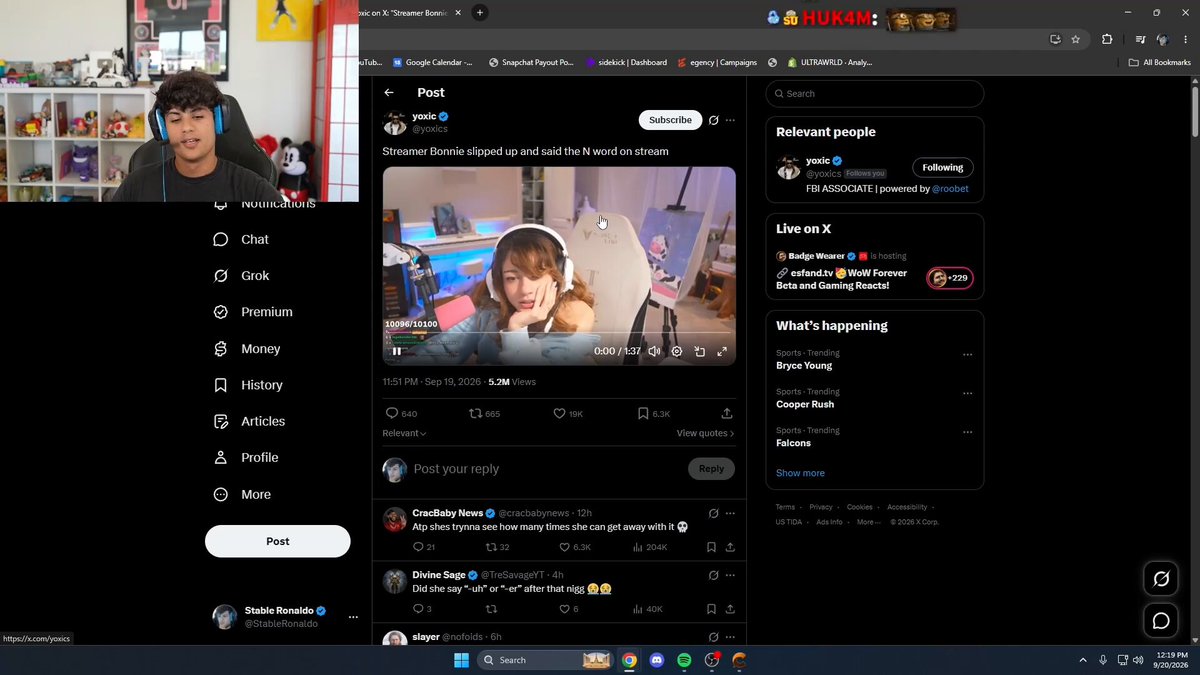
Task: Go back using the arrow beside Post heading
Action: (389, 93)
